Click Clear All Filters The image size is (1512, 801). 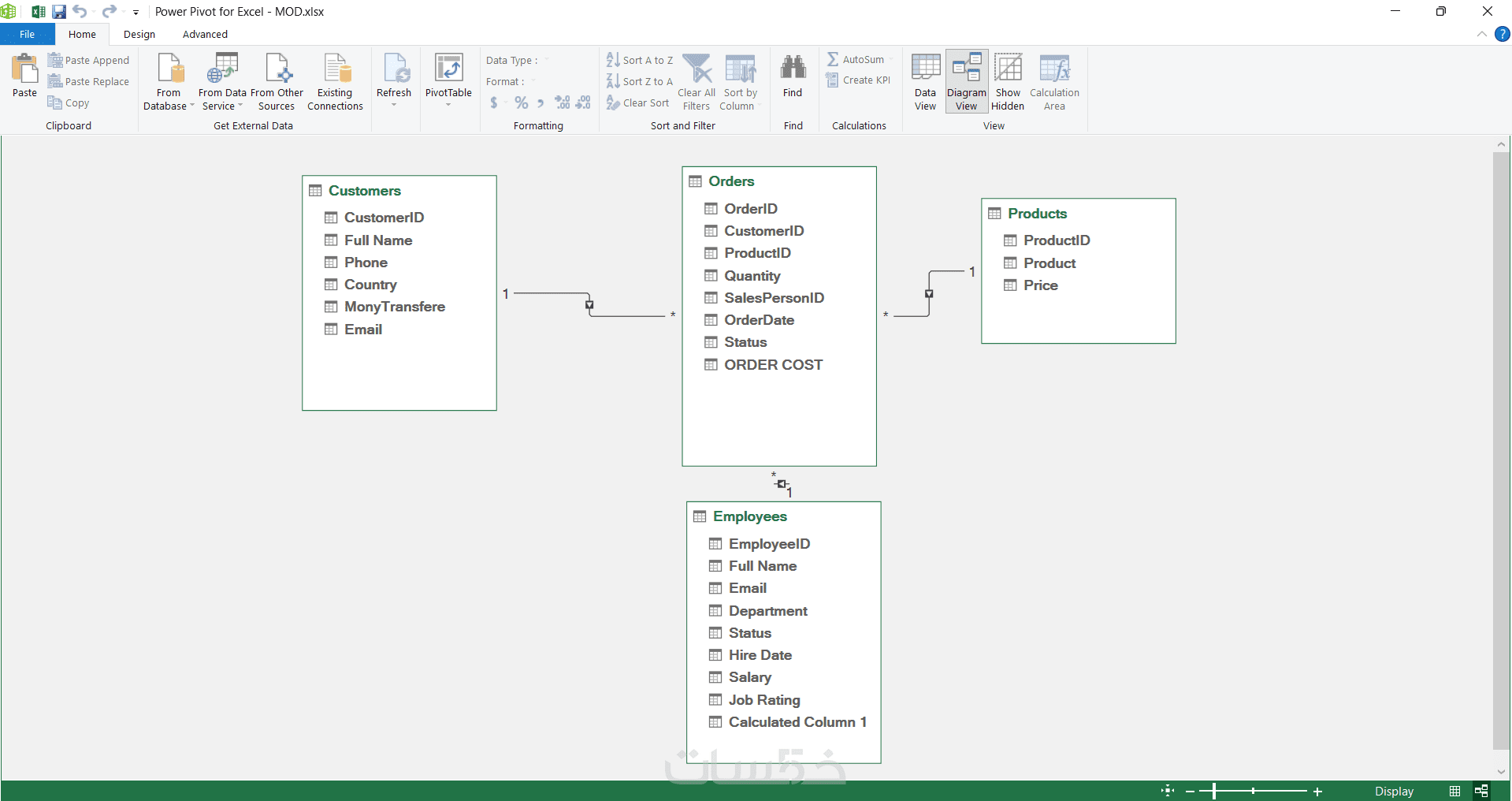(x=697, y=82)
